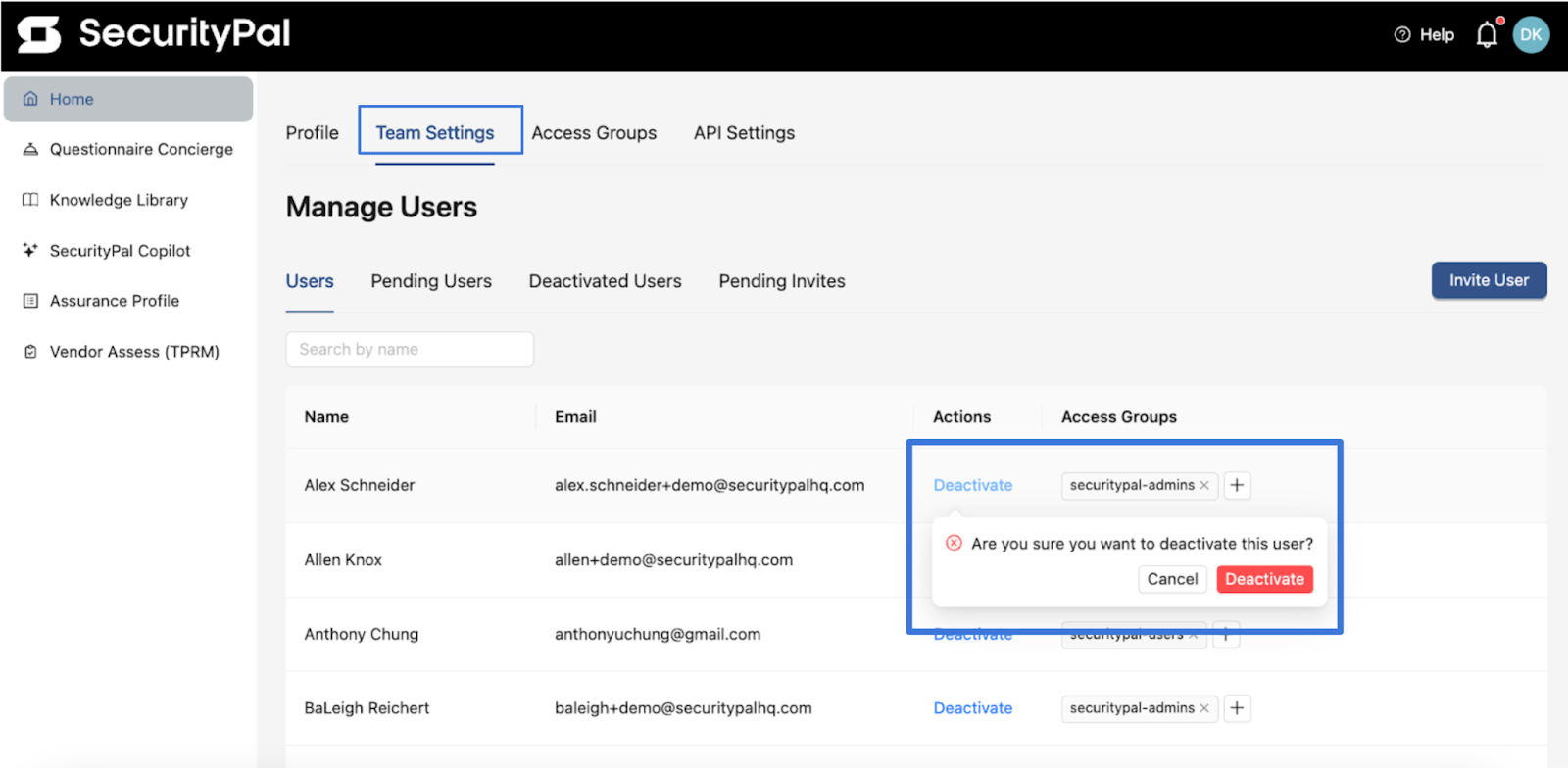Remove securitypal-admins tag from BaLeigh Reichert

[x=1204, y=708]
